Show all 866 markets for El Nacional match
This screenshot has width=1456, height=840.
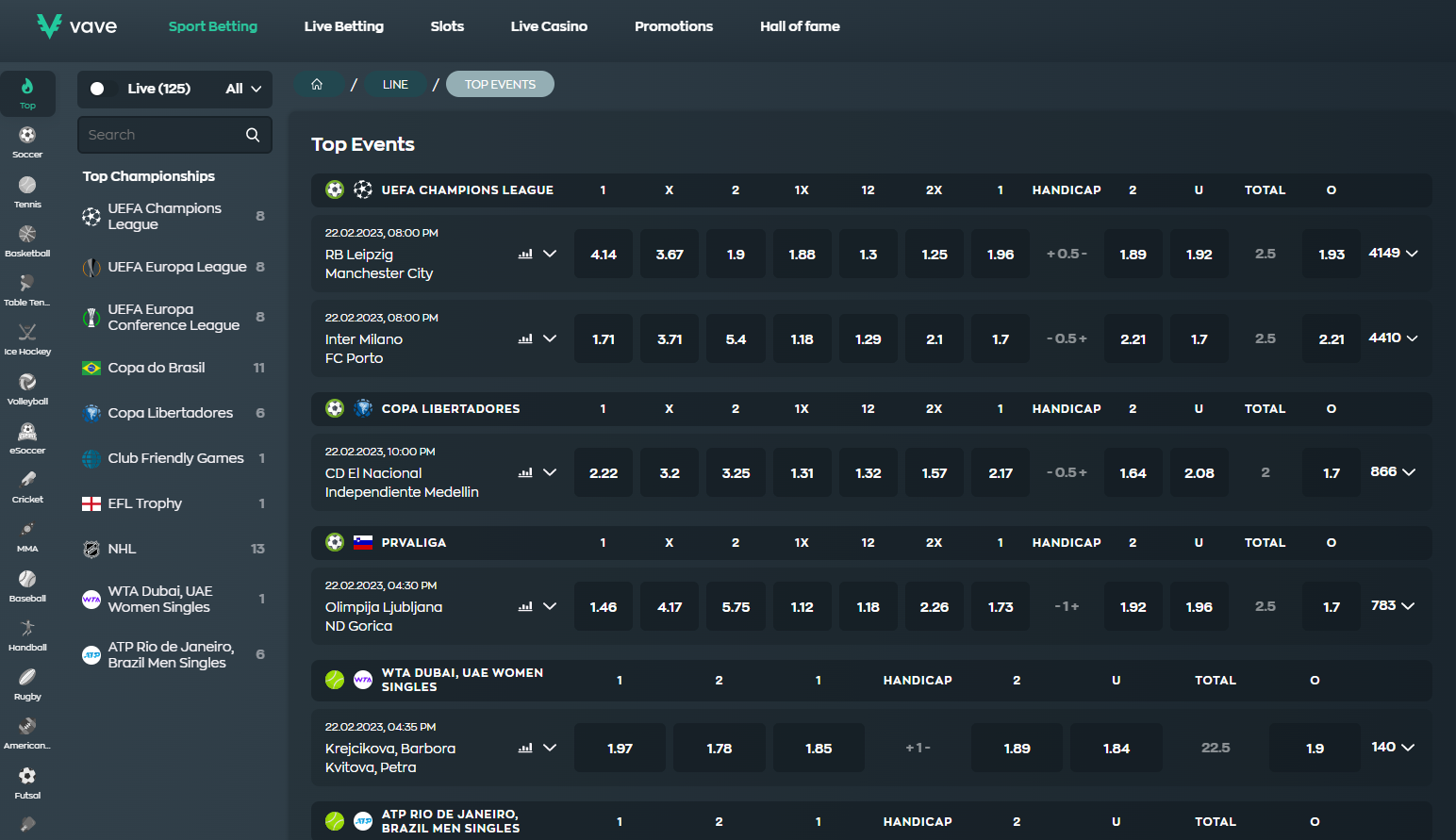coord(1394,472)
